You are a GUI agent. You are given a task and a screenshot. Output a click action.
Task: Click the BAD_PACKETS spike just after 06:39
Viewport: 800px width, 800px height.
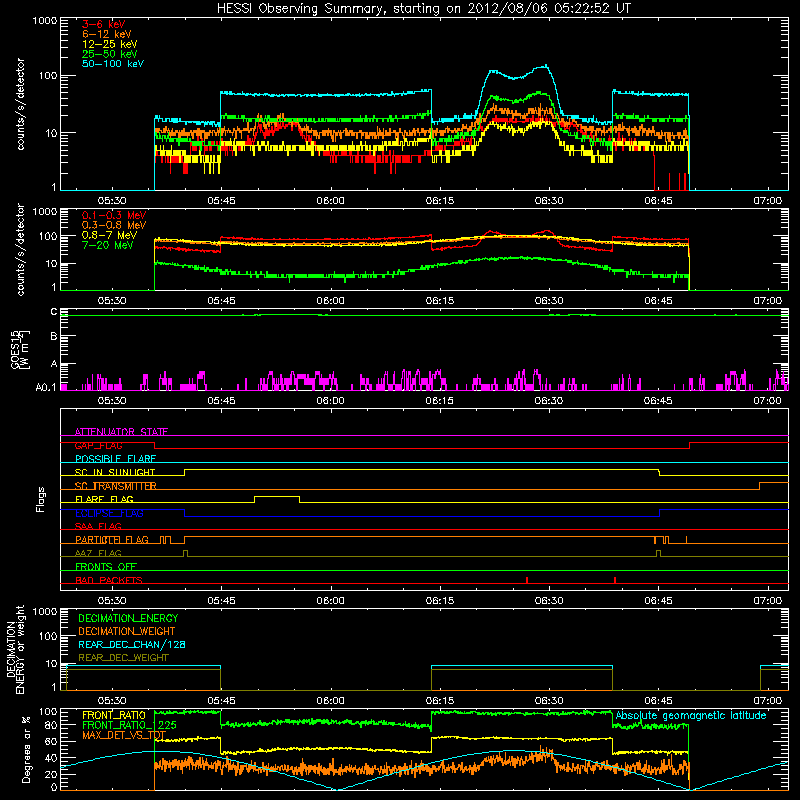pos(615,580)
